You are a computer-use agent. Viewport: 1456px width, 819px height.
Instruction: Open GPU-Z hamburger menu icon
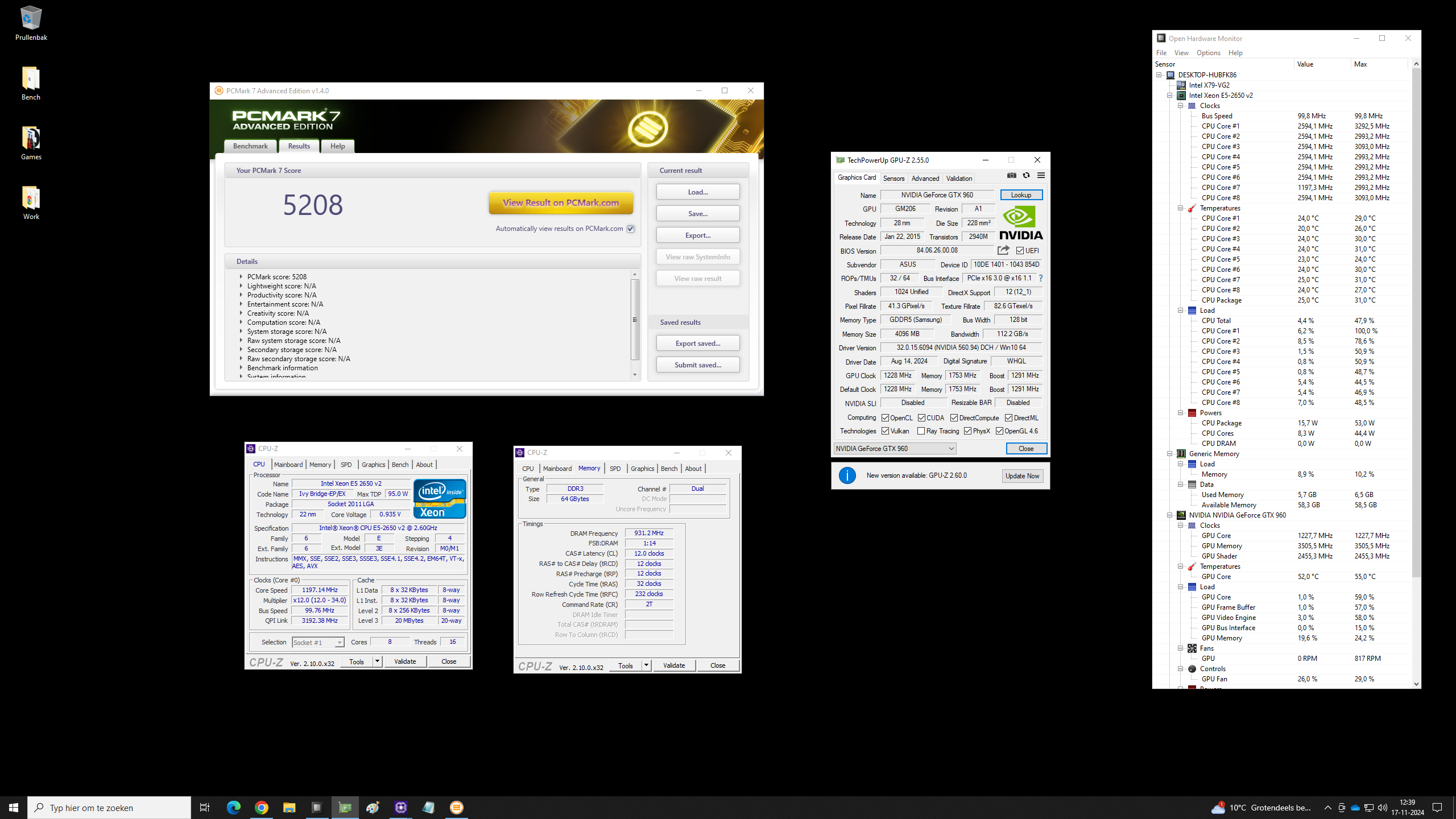click(x=1041, y=175)
